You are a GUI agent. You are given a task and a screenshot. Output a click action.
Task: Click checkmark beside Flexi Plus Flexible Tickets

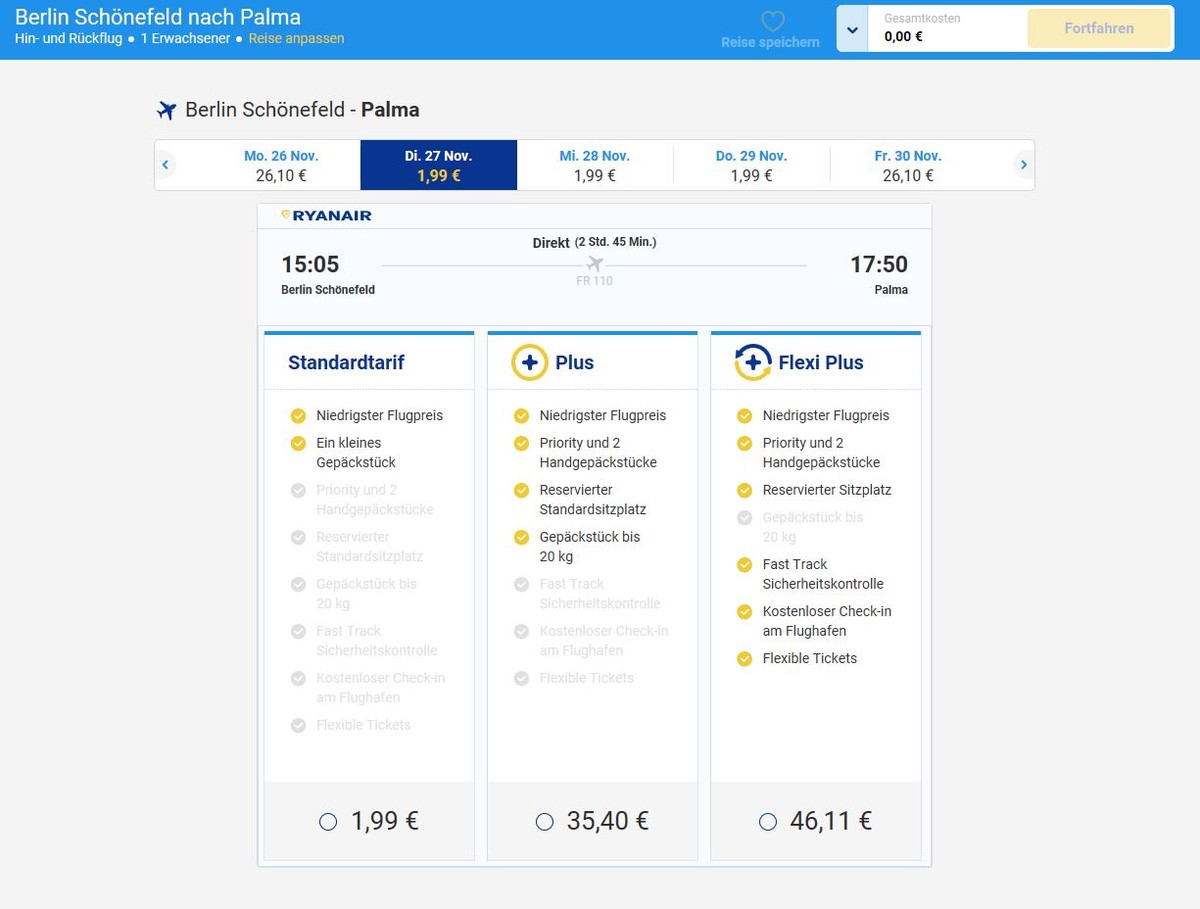pos(744,658)
